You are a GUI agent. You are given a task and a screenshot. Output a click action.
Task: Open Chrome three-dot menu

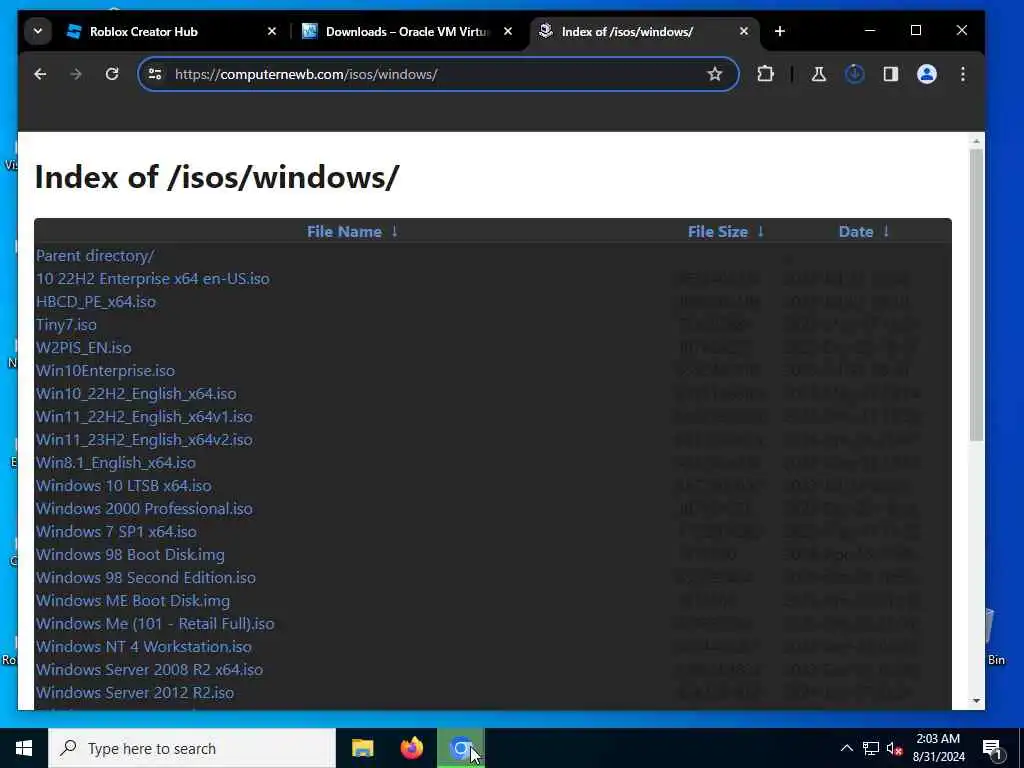pyautogui.click(x=963, y=74)
